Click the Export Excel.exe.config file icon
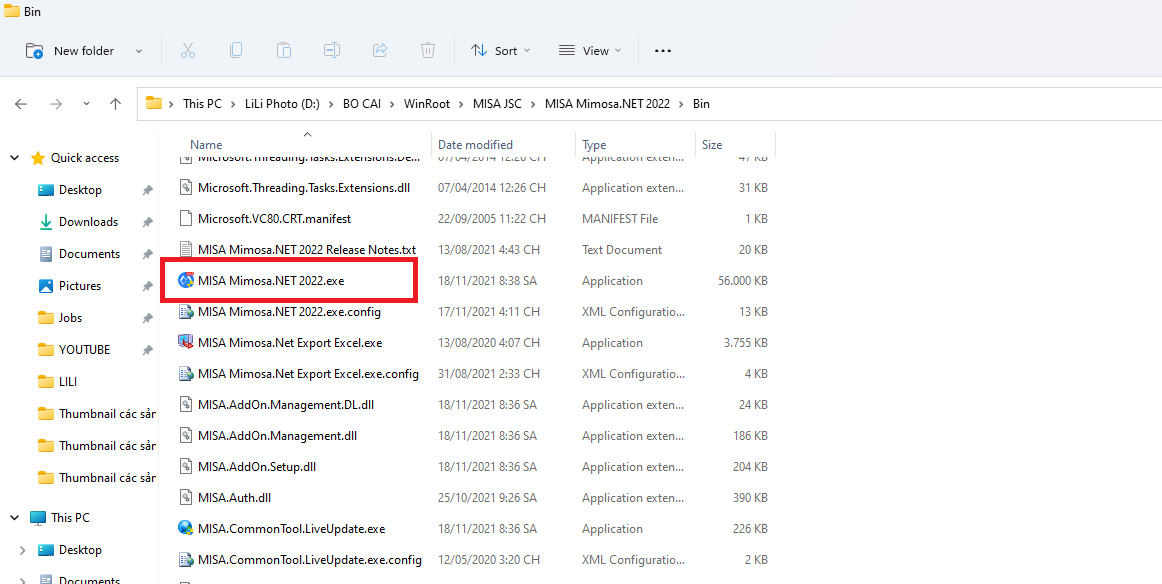Image resolution: width=1162 pixels, height=584 pixels. pyautogui.click(x=185, y=374)
